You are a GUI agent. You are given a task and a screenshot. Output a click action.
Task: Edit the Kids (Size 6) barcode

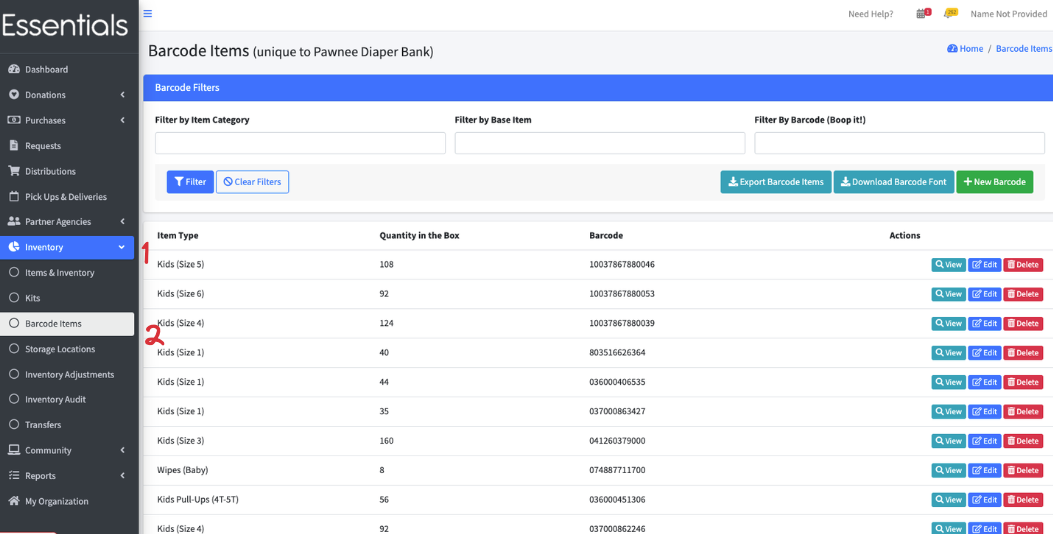tap(985, 294)
